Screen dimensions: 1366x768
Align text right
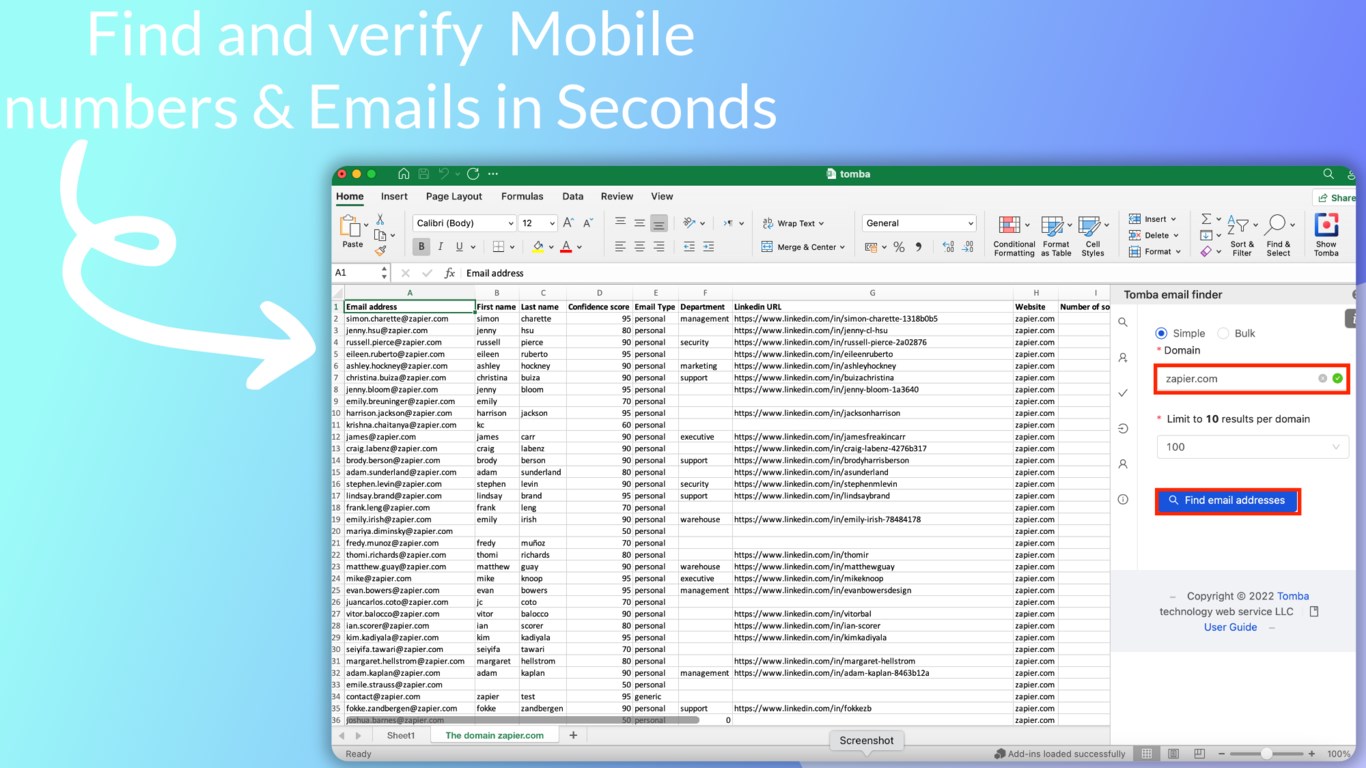coord(659,247)
